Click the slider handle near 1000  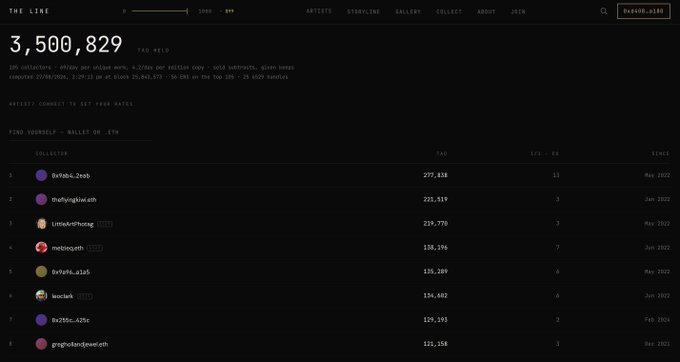tap(187, 11)
